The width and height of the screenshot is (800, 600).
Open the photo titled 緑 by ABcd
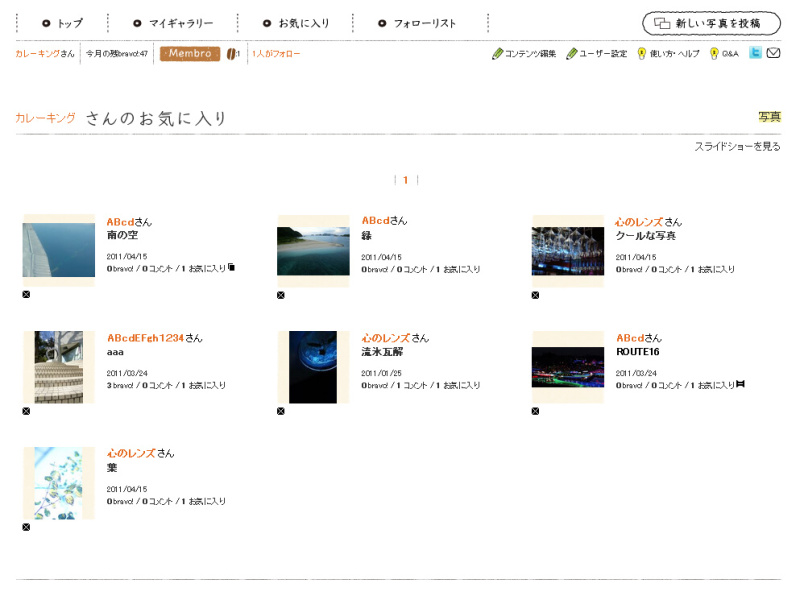[365, 235]
